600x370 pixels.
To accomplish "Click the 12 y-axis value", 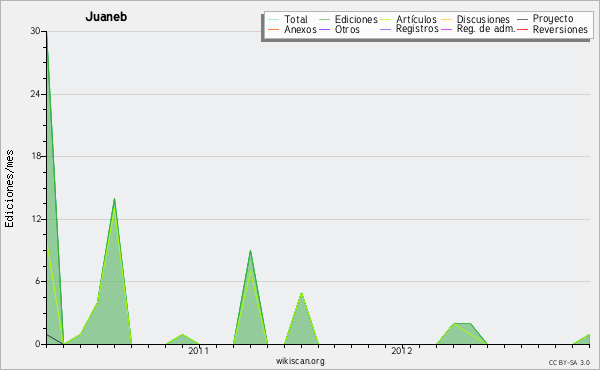I will pos(35,219).
